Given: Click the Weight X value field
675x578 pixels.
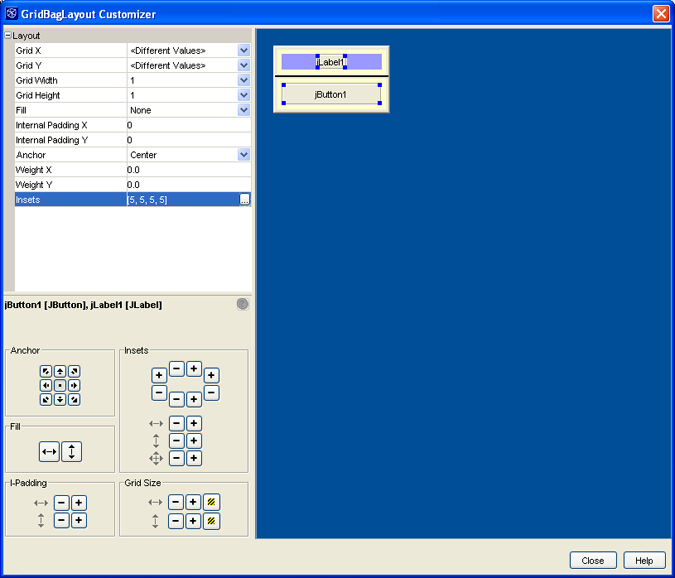Looking at the screenshot, I should point(185,170).
